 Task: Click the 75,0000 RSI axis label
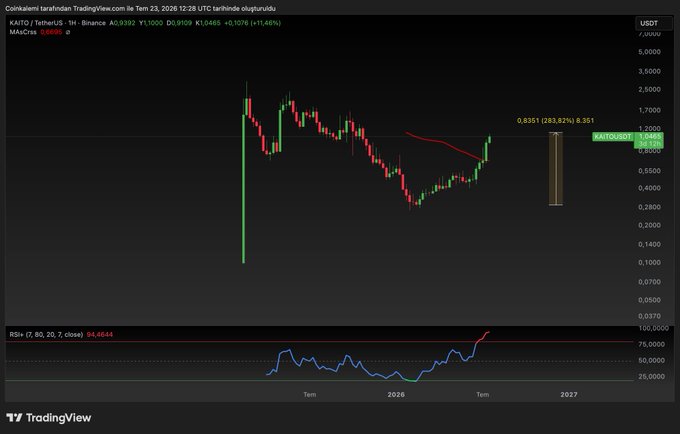click(x=651, y=344)
